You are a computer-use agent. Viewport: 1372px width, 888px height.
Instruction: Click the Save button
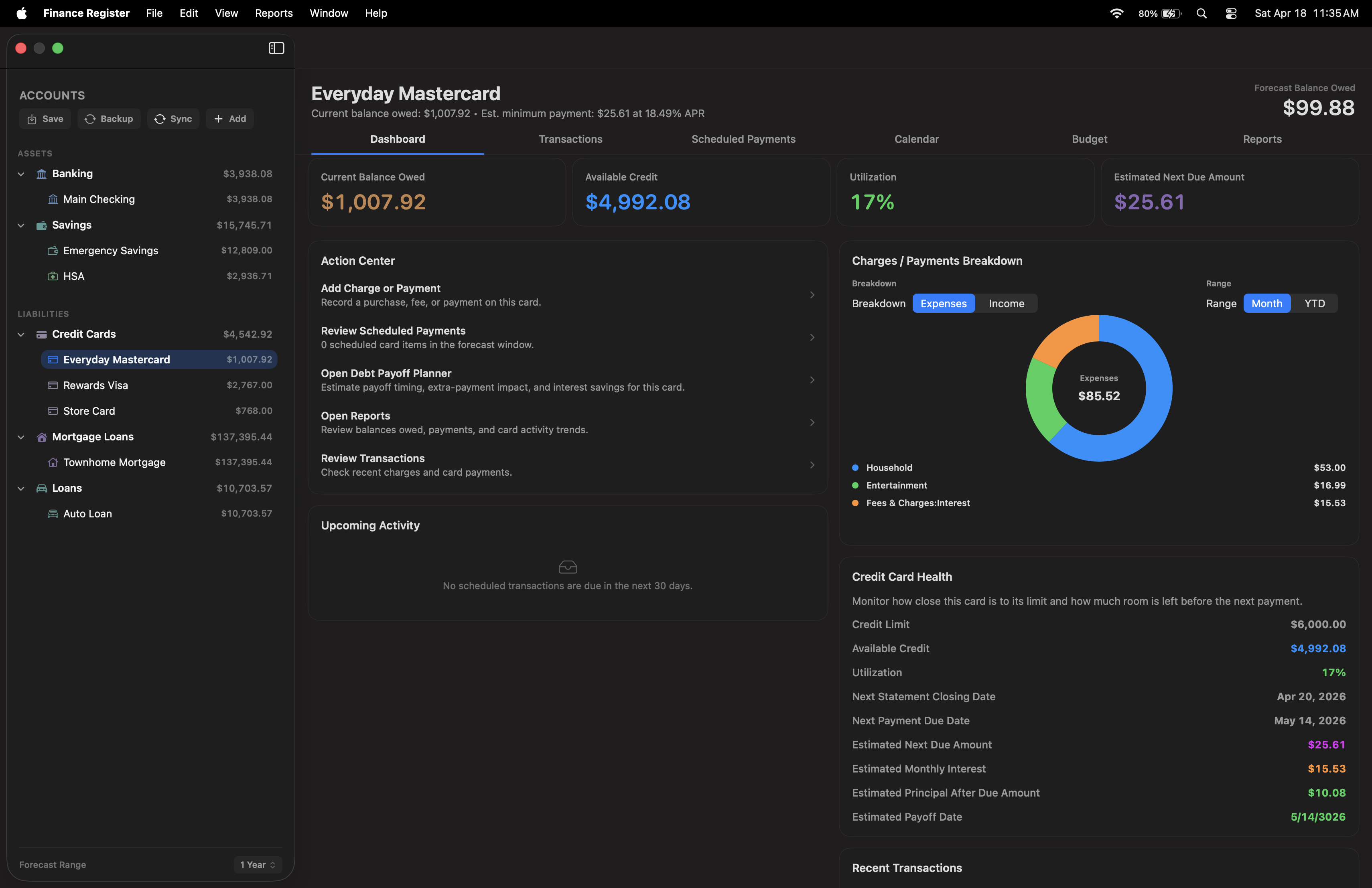point(45,119)
